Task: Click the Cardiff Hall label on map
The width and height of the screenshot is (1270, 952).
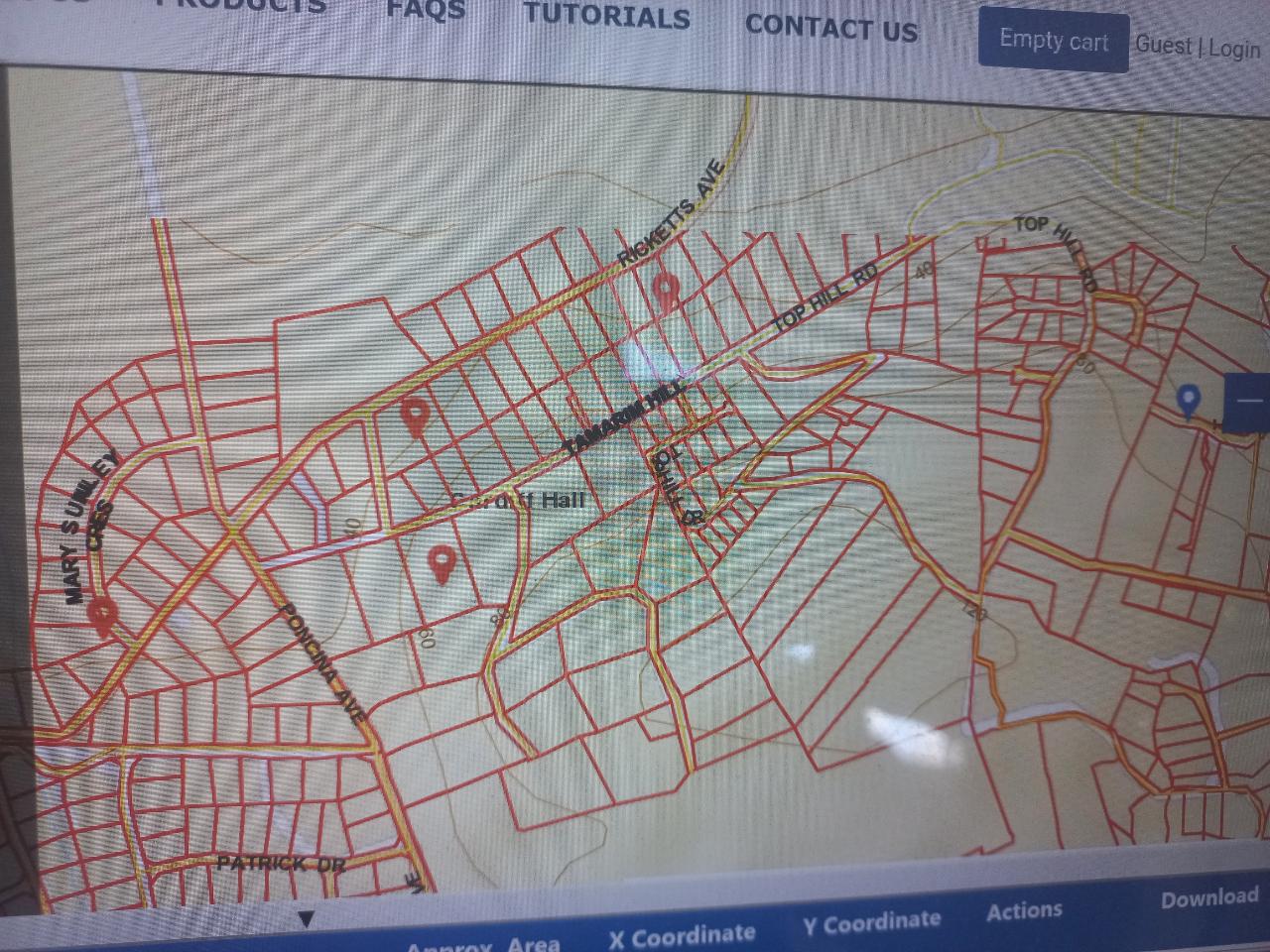Action: [518, 501]
